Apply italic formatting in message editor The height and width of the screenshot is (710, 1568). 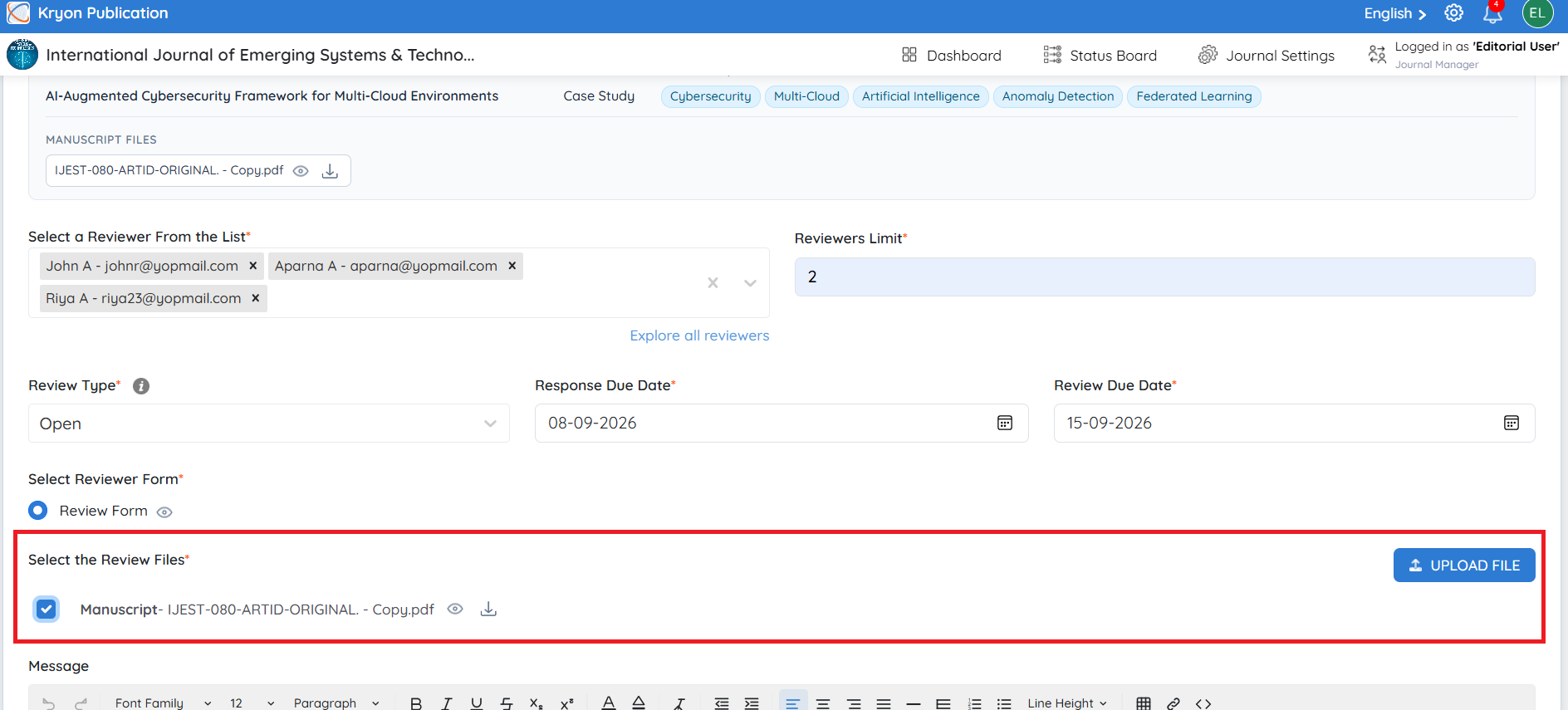coord(446,703)
